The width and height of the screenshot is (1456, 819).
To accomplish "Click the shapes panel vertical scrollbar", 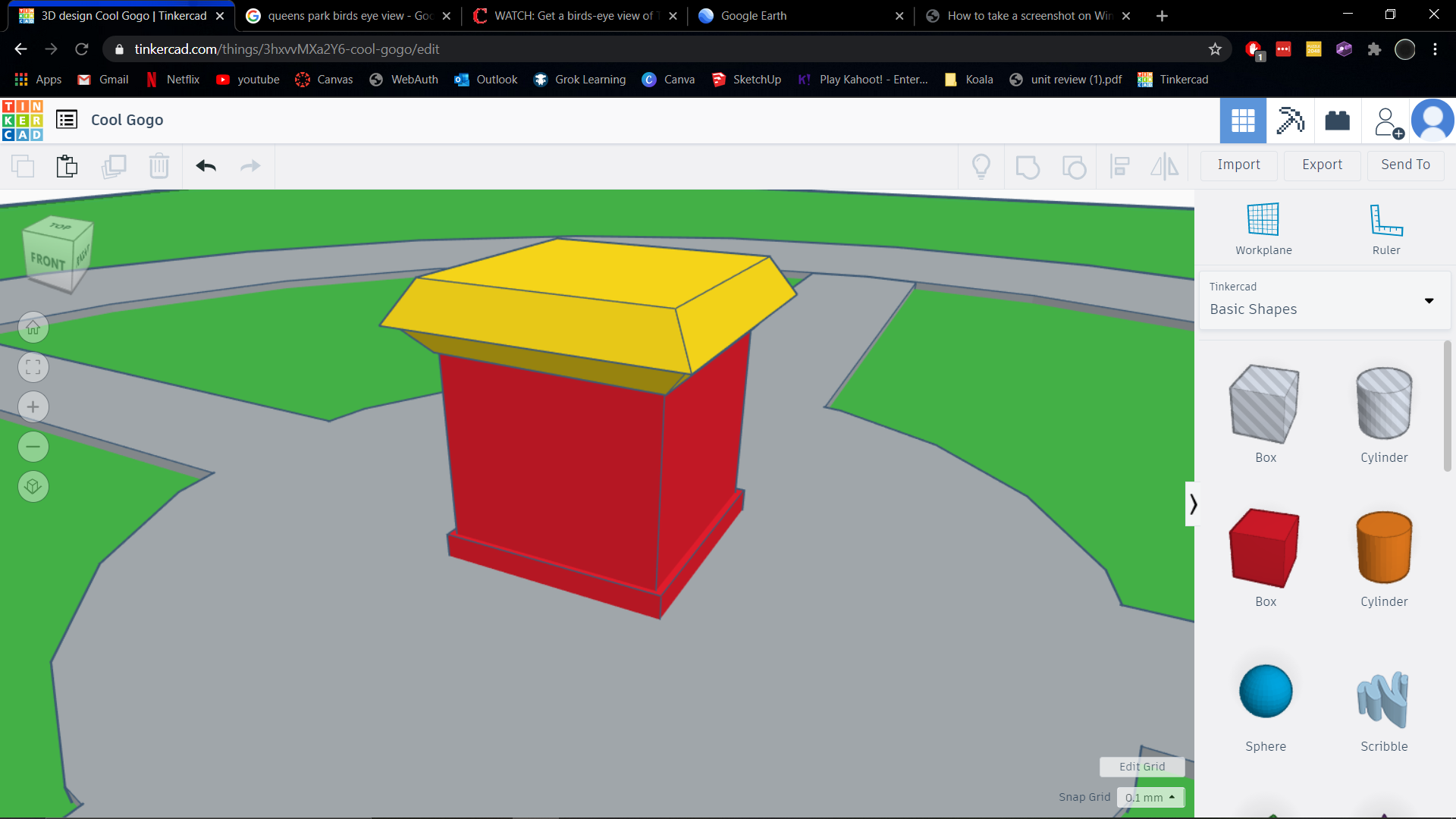I will (1447, 406).
